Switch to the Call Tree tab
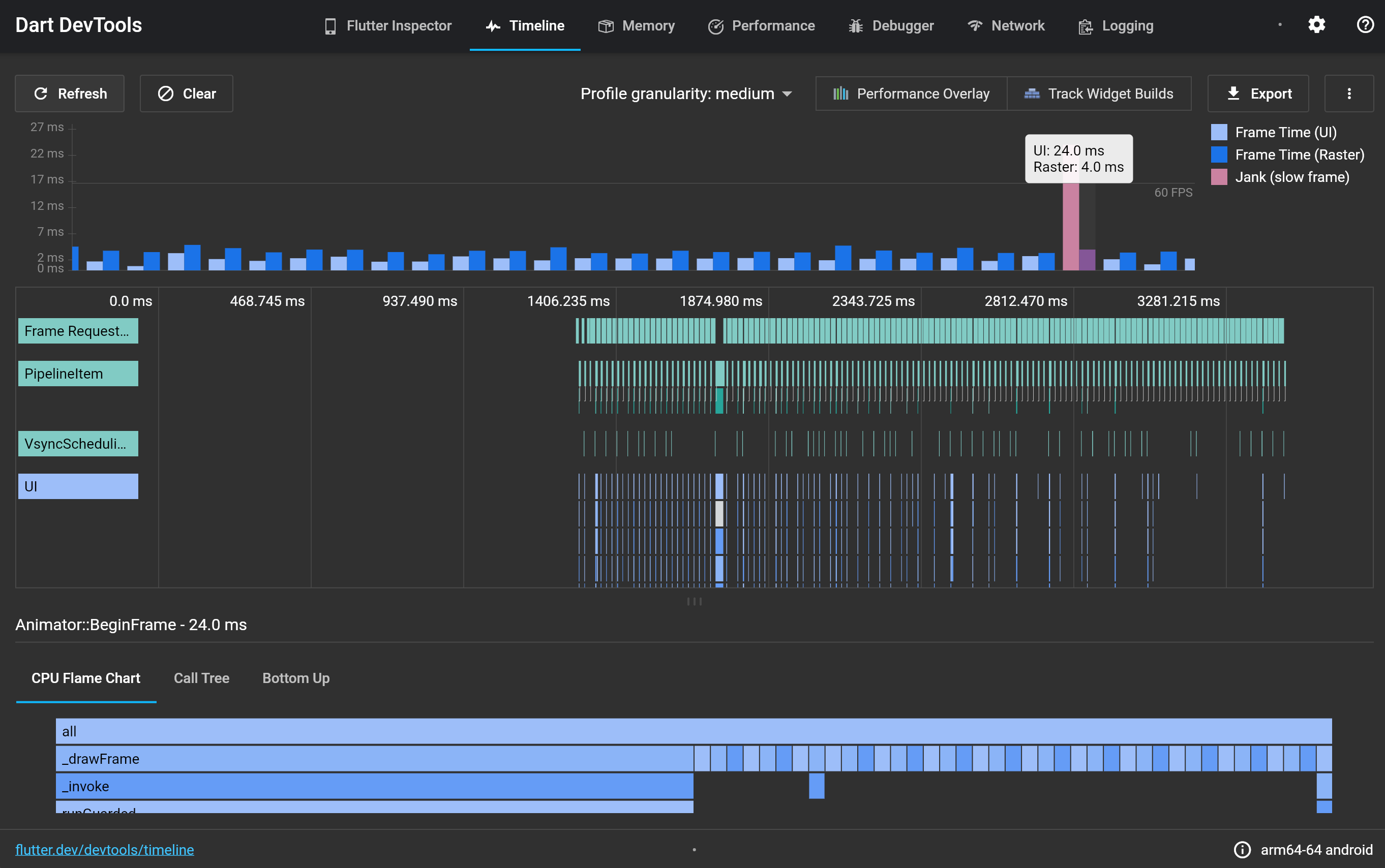This screenshot has height=868, width=1385. tap(201, 678)
